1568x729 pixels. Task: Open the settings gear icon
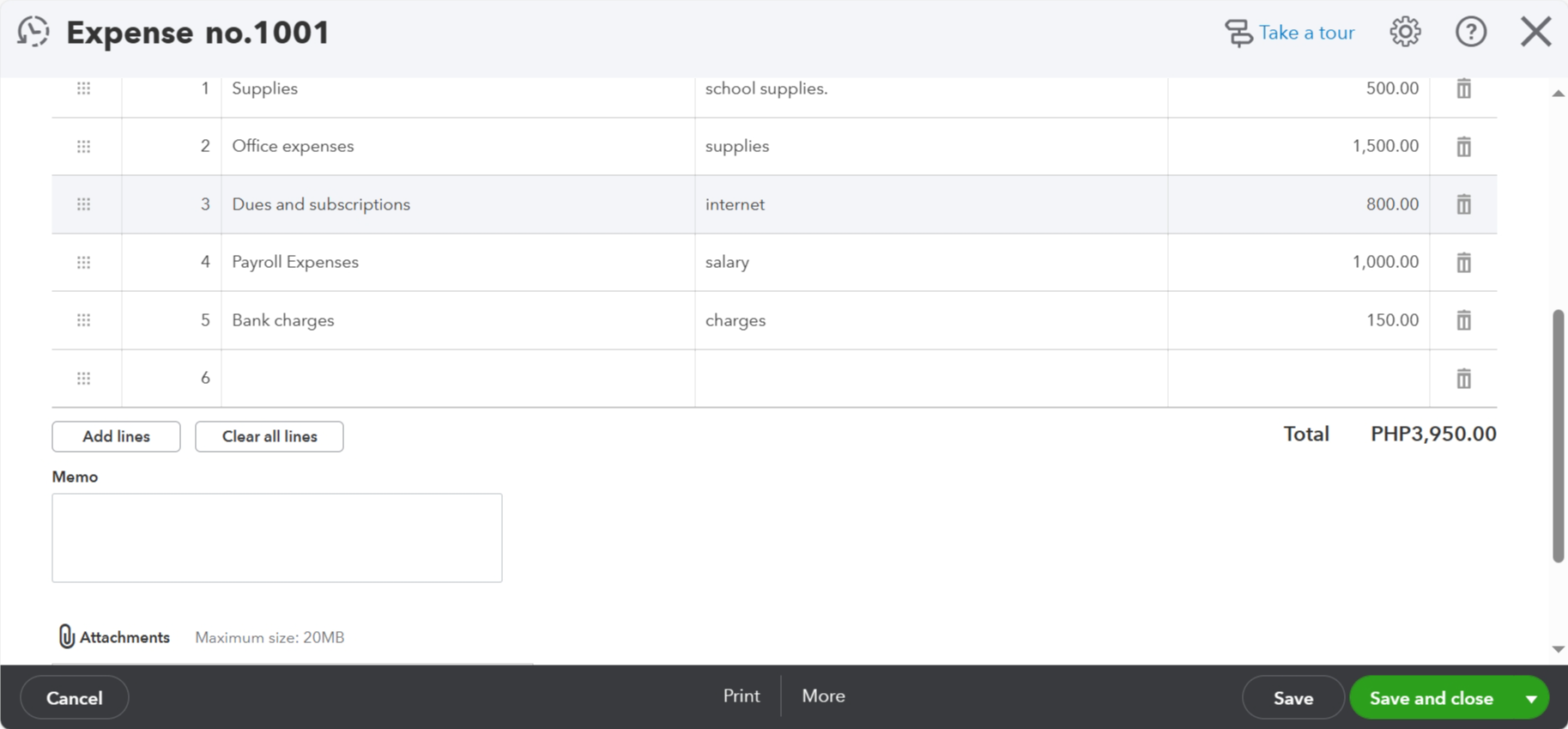pos(1405,33)
